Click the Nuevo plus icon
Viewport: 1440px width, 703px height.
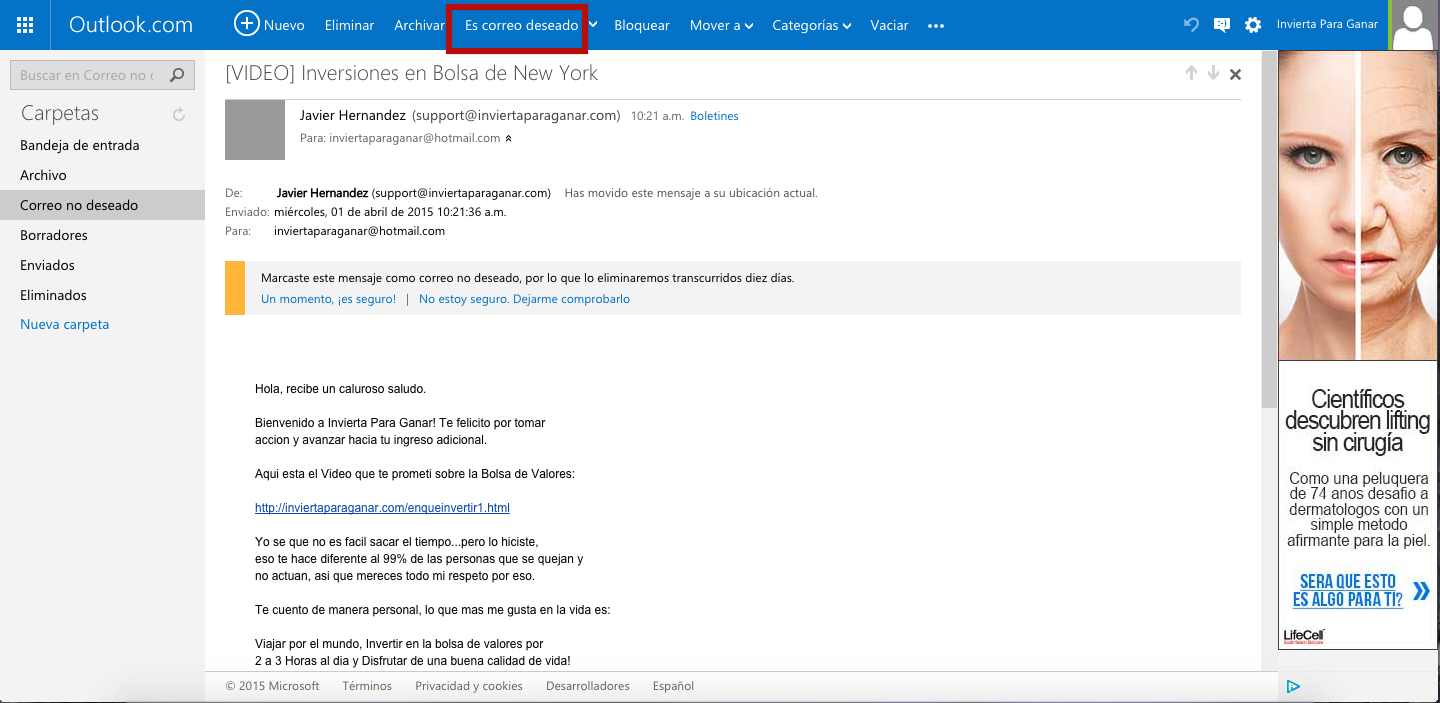(x=246, y=24)
